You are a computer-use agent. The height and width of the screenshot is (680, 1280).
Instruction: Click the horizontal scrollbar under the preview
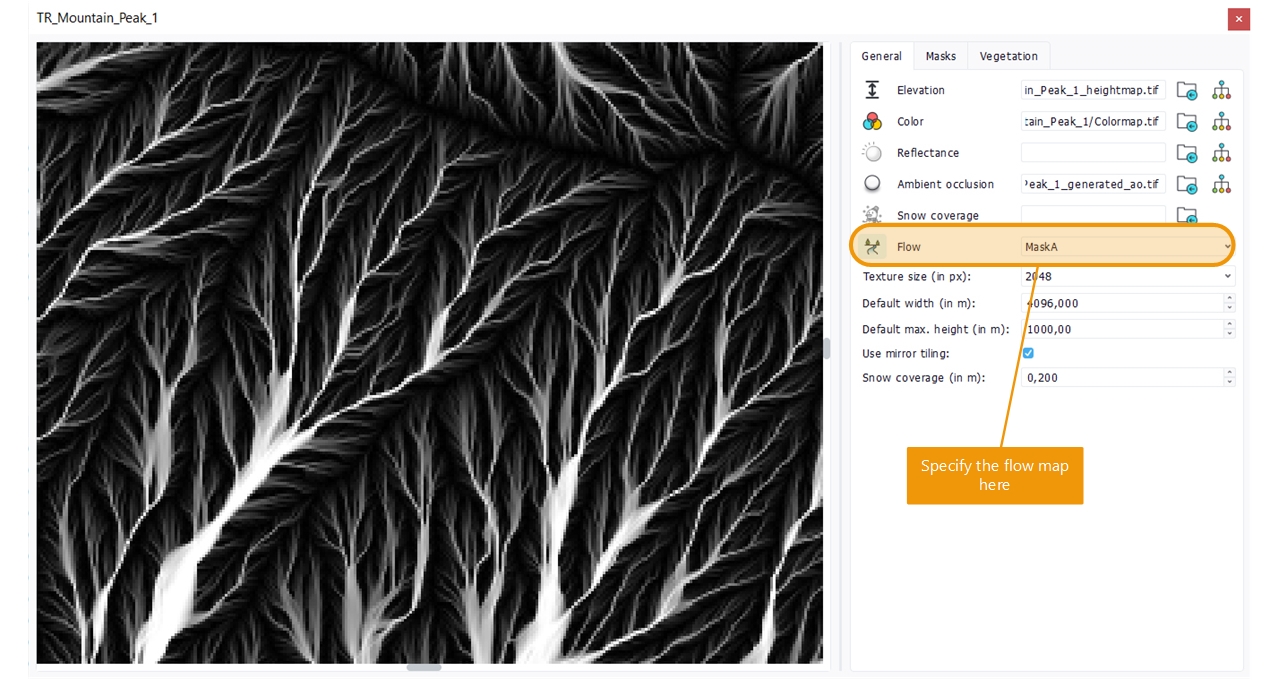424,667
